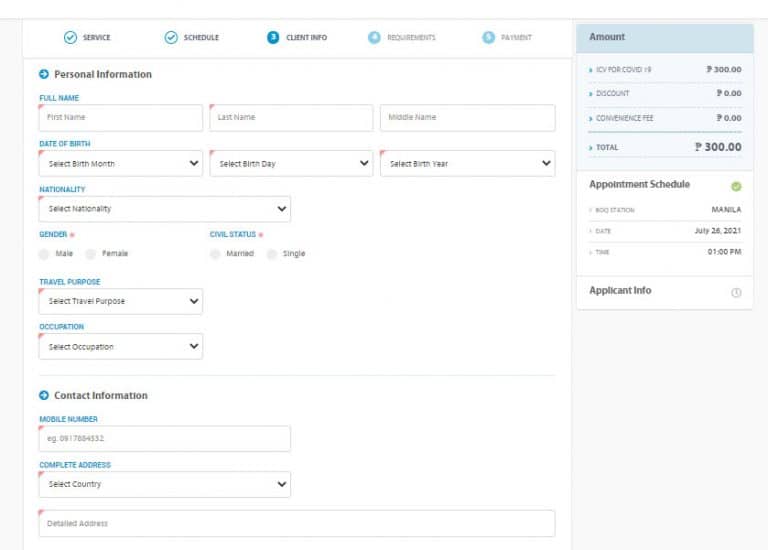768x550 pixels.
Task: Click the Payment step circle icon
Action: click(489, 38)
